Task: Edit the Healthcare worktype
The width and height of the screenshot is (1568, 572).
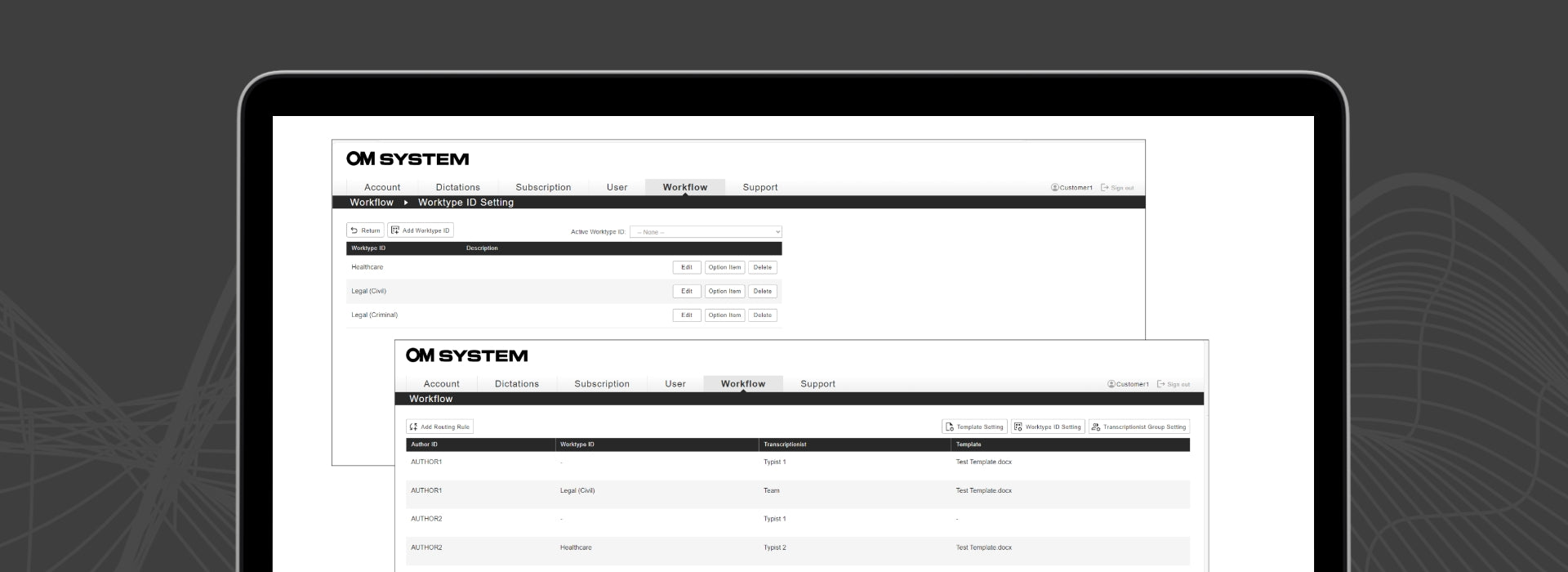Action: coord(686,267)
